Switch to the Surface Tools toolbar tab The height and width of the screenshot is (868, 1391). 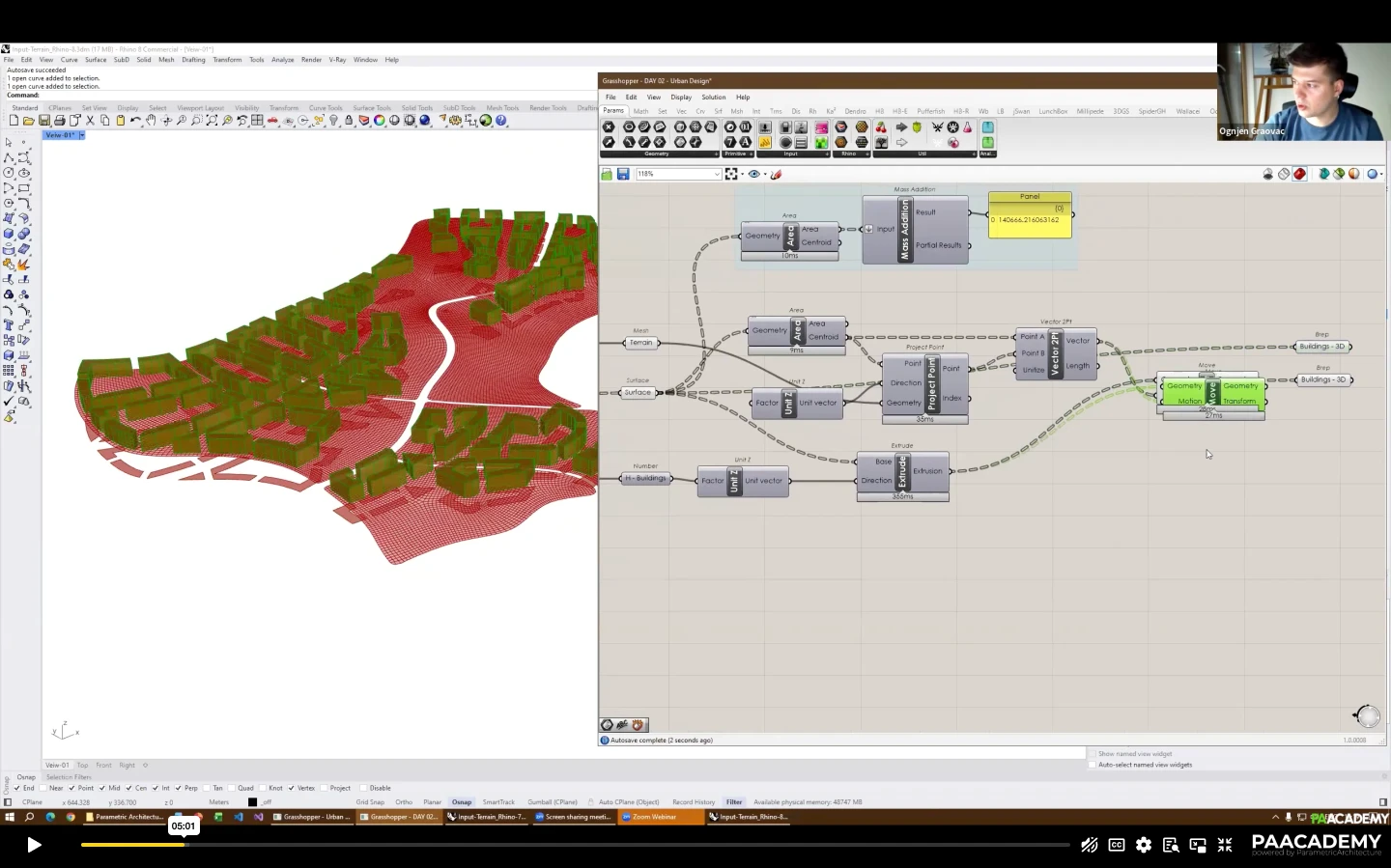point(371,108)
